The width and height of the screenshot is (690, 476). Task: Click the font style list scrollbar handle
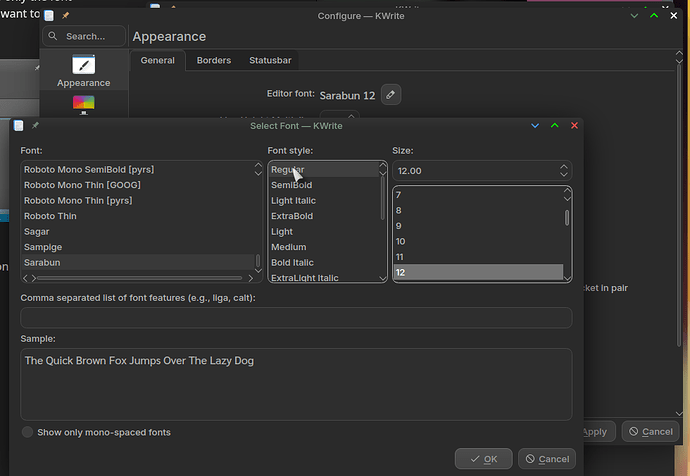382,198
